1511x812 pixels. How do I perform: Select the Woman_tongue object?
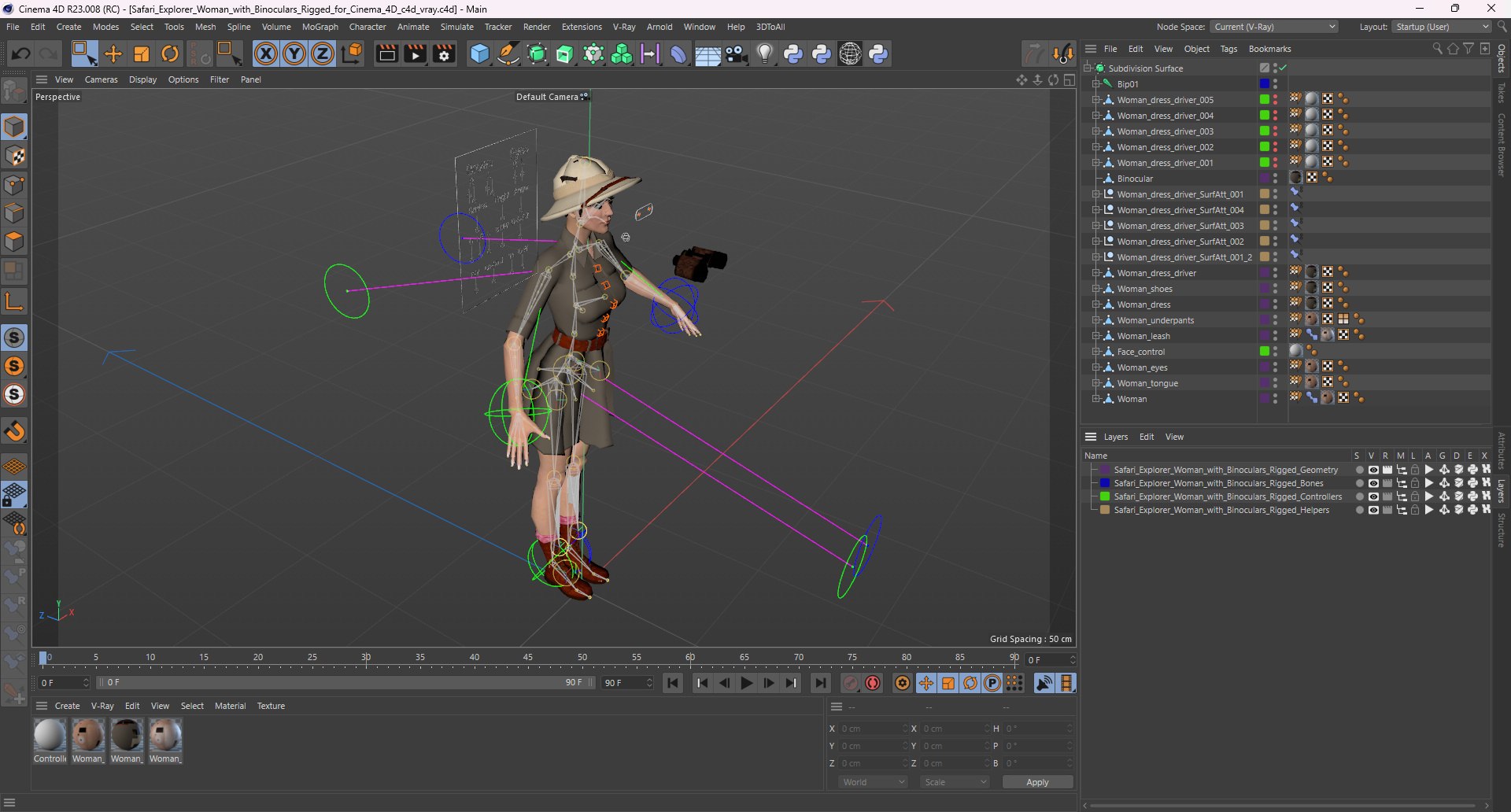coord(1147,383)
